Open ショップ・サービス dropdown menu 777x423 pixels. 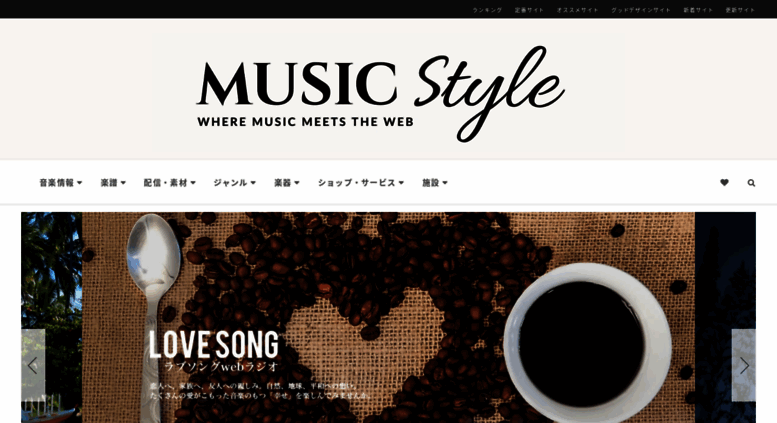click(x=361, y=183)
